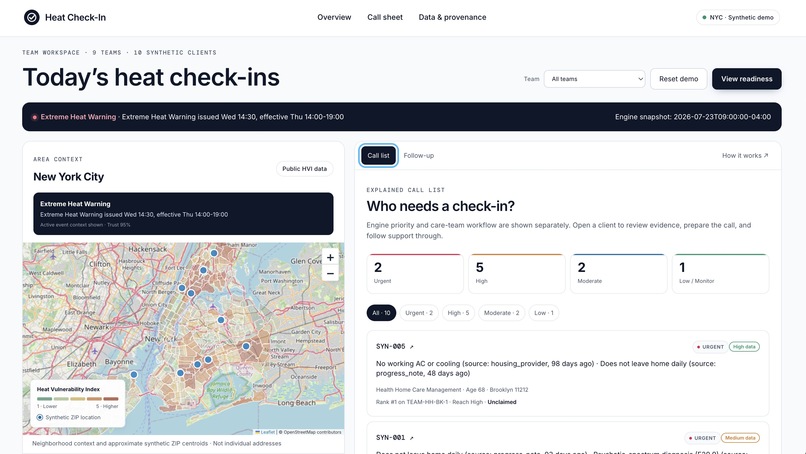
Task: Switch to the Follow-up tab
Action: pyautogui.click(x=418, y=156)
